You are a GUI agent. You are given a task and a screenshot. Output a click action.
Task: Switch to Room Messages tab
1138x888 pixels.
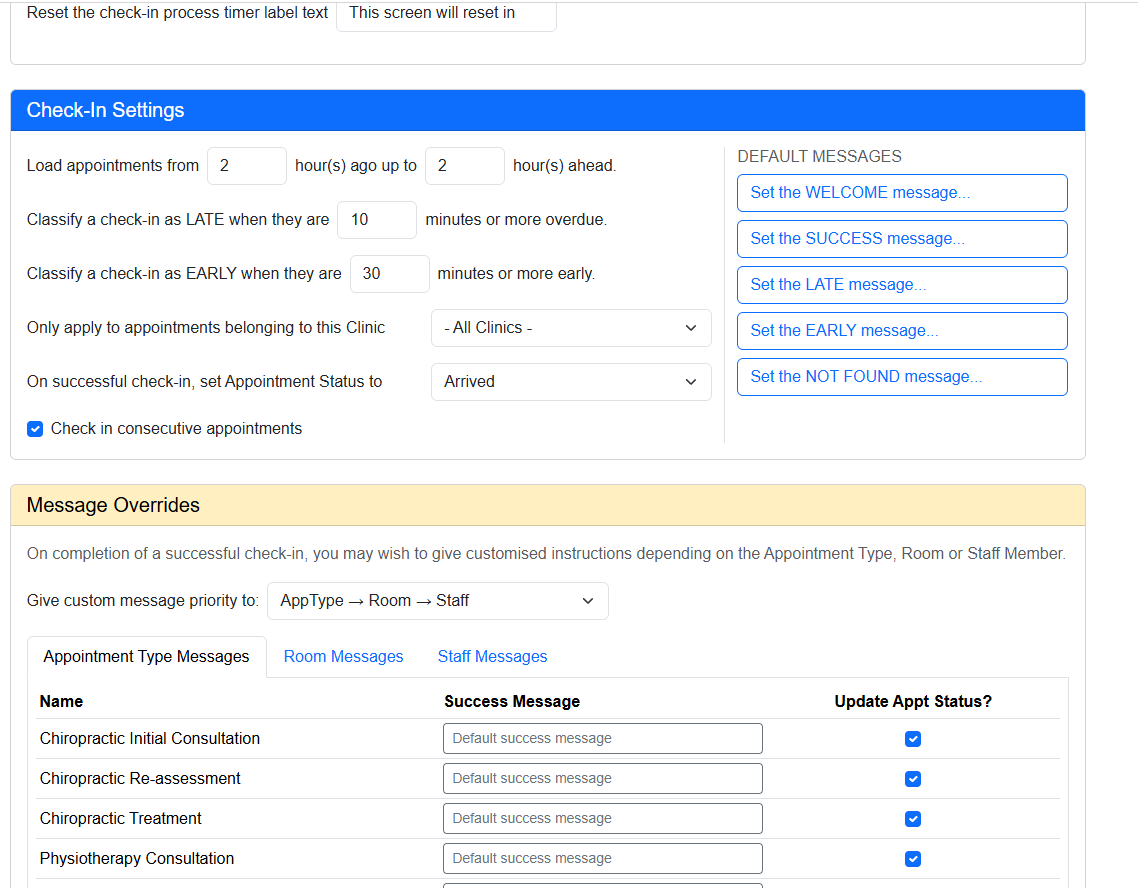coord(343,657)
